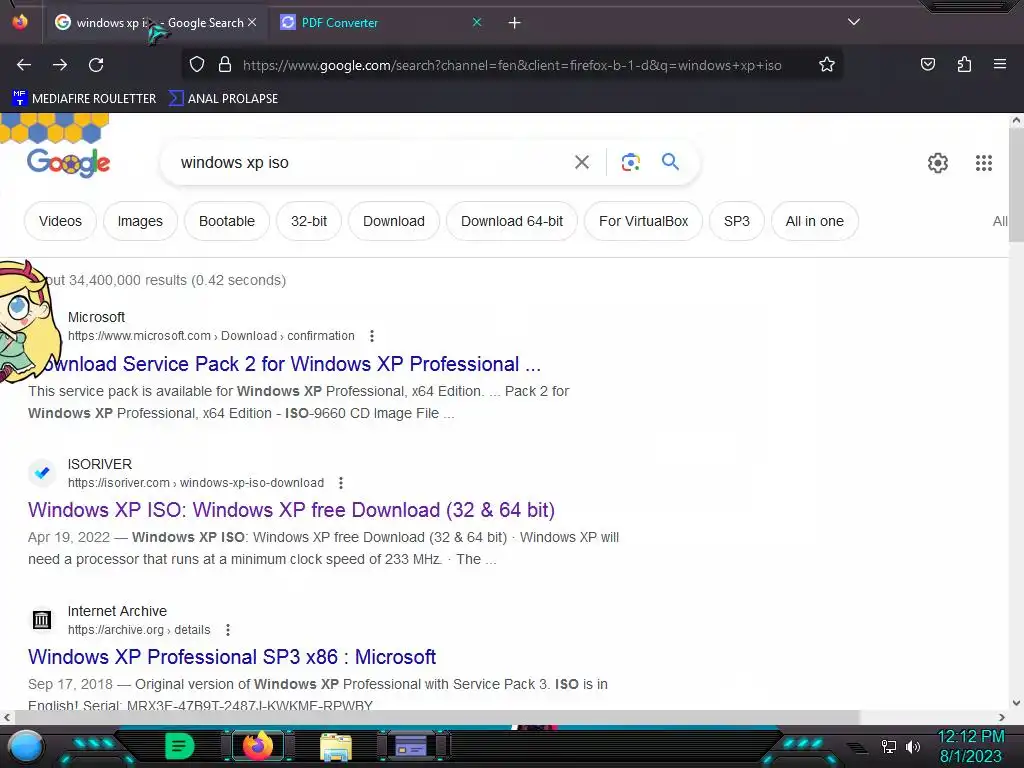The width and height of the screenshot is (1024, 768).
Task: Click the horizontal scroll right arrow
Action: coord(1002,717)
